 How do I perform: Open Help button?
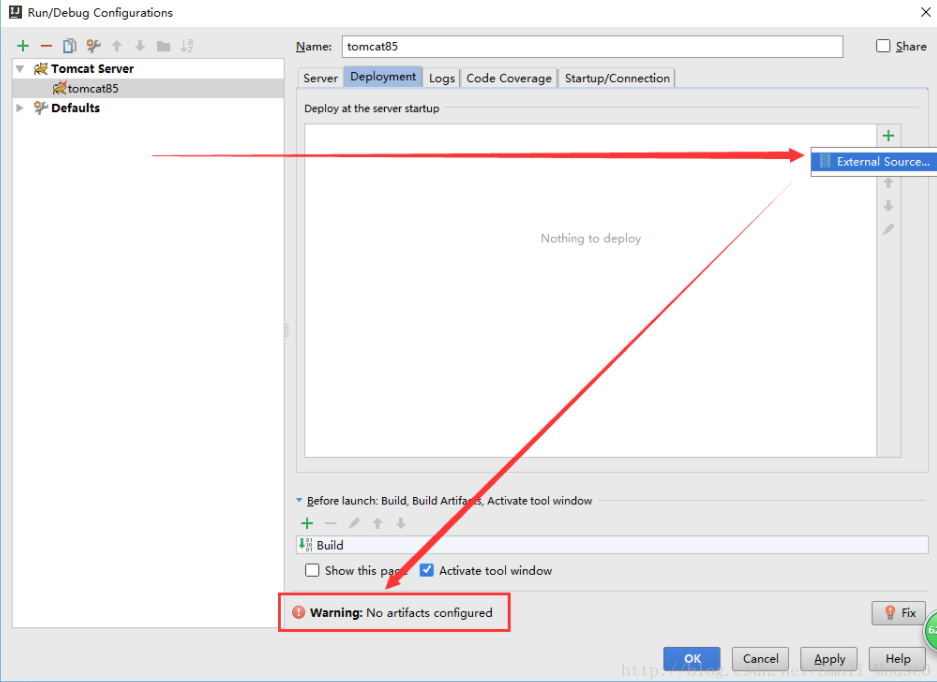898,659
